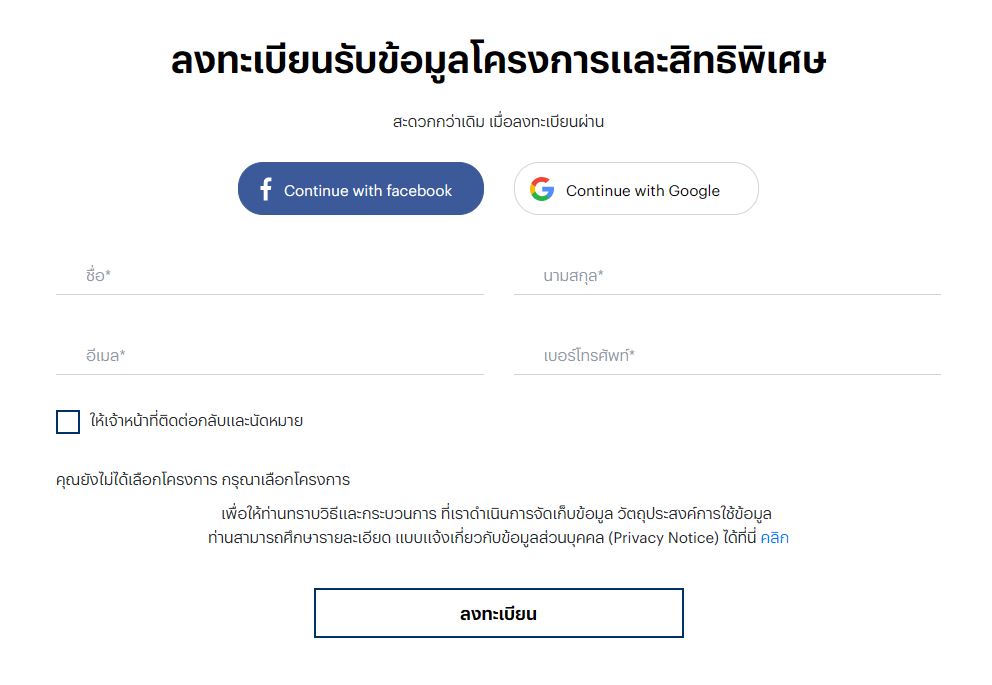Tick the callback and appointment checkbox
The image size is (992, 685).
[x=68, y=422]
